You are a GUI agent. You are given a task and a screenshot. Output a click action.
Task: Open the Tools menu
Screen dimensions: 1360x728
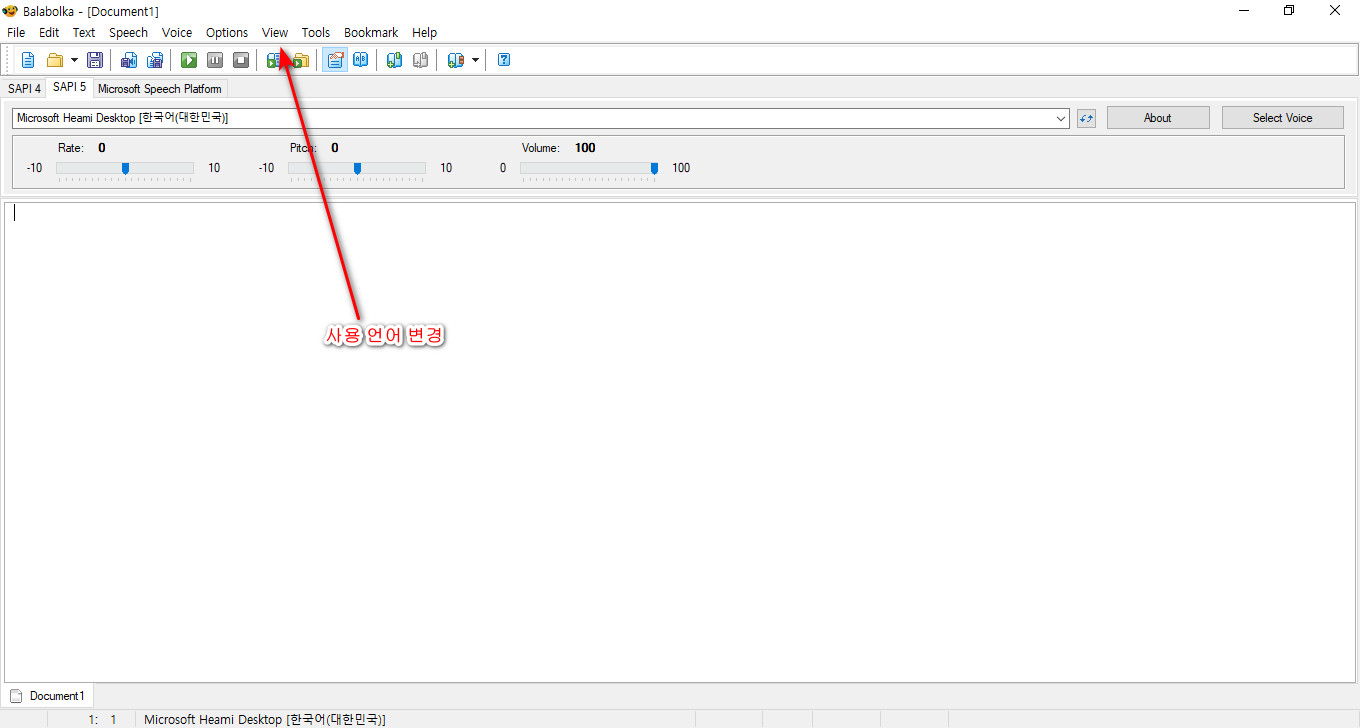[316, 32]
